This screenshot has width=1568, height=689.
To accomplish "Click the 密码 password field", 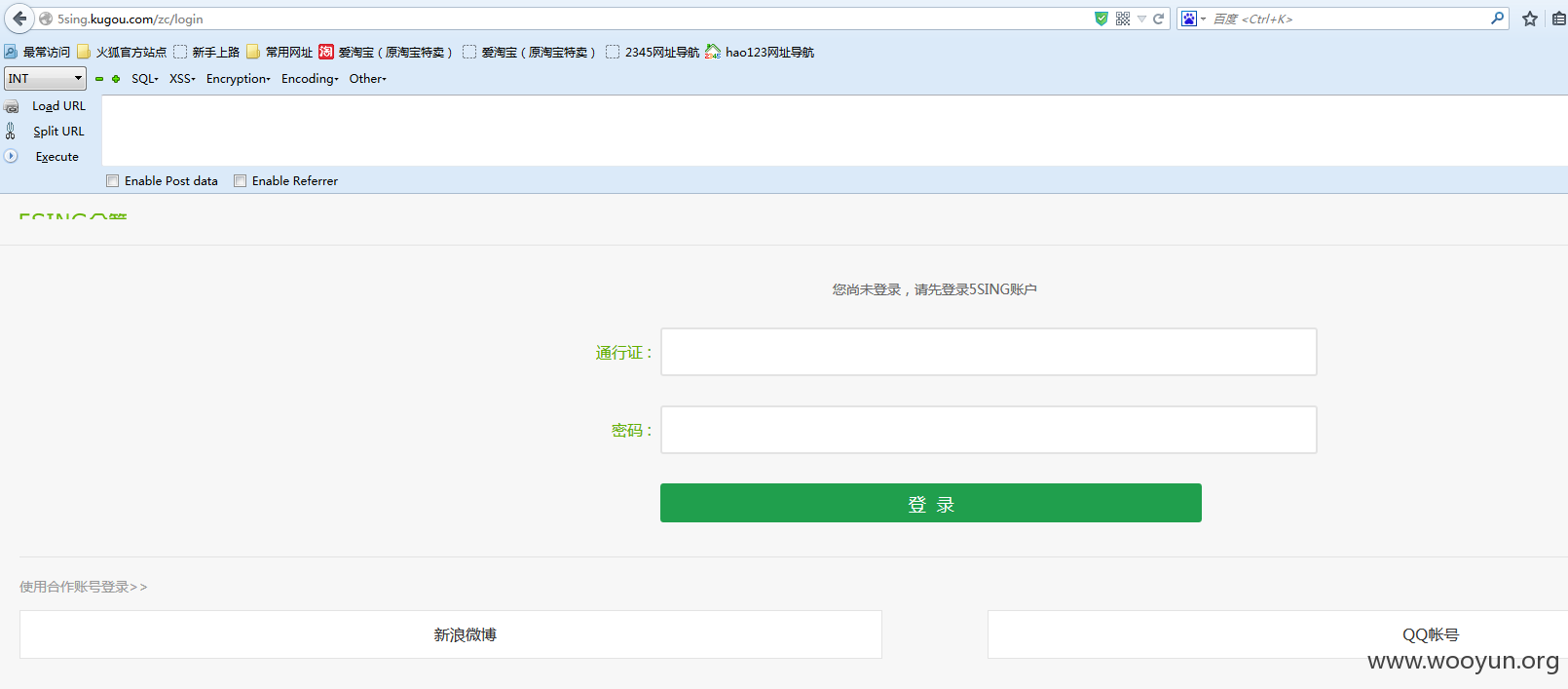I will [x=989, y=430].
